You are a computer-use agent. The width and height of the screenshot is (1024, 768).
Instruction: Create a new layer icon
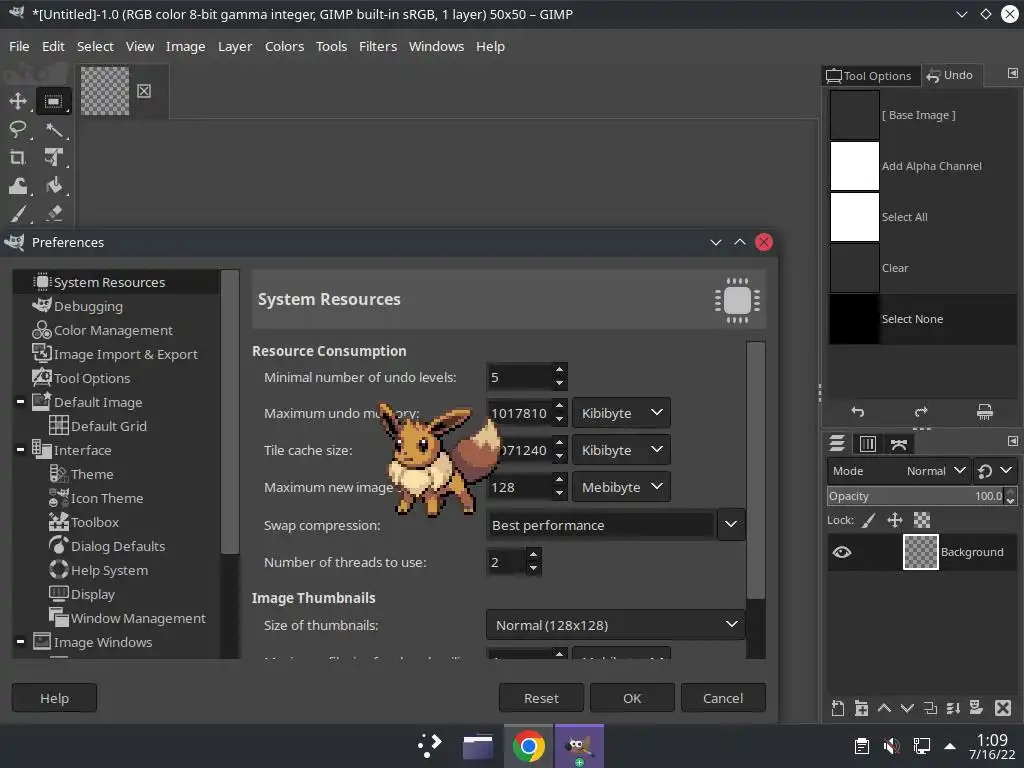click(838, 707)
